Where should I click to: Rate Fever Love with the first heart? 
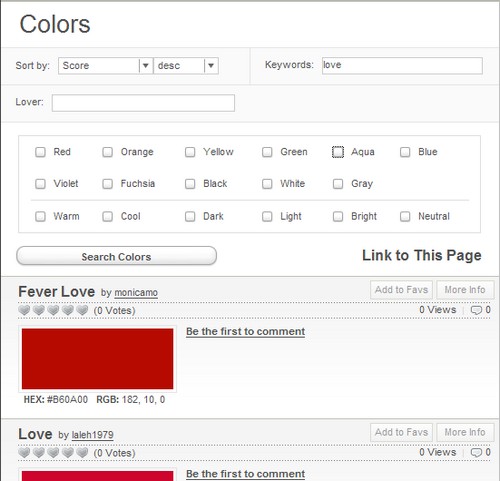click(x=24, y=310)
